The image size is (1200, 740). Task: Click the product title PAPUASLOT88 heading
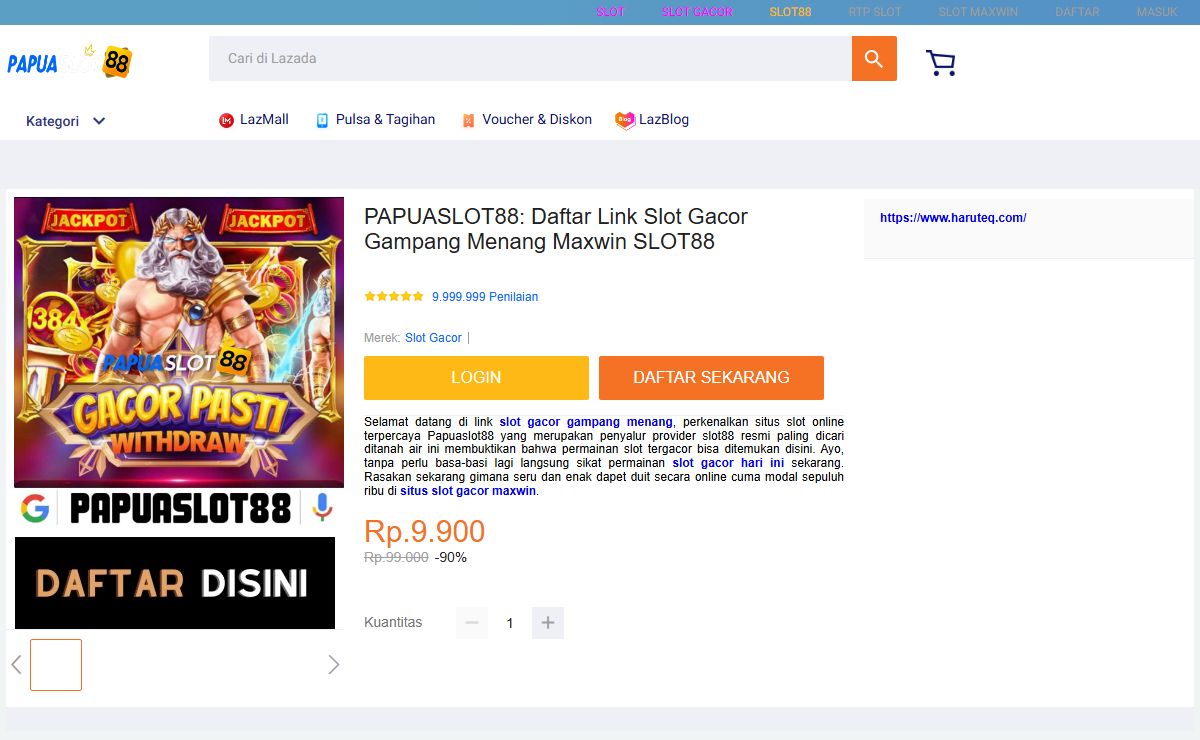click(x=556, y=229)
